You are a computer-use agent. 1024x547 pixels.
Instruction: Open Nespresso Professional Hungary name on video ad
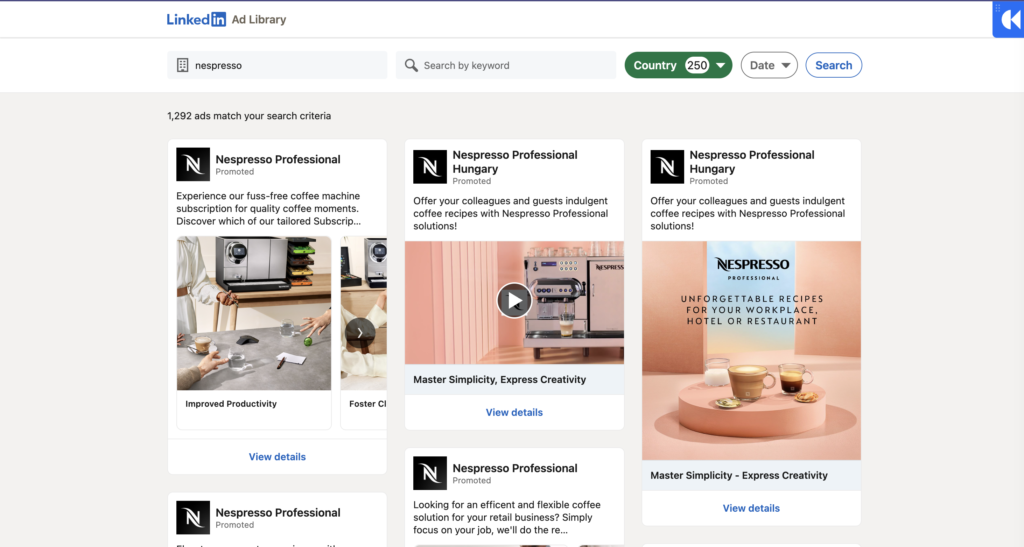[515, 162]
